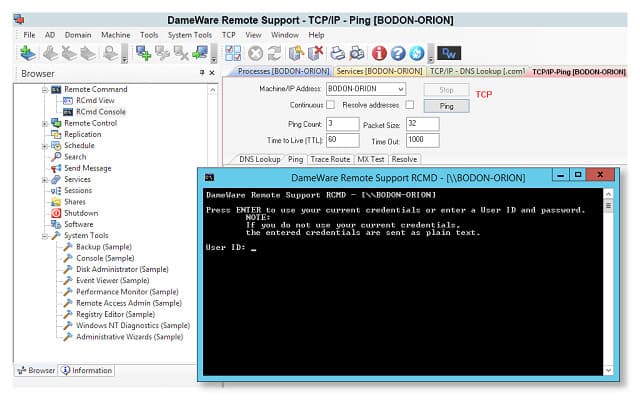Click RCMD console scrollbar up arrow
This screenshot has height=400, width=640.
pyautogui.click(x=608, y=194)
